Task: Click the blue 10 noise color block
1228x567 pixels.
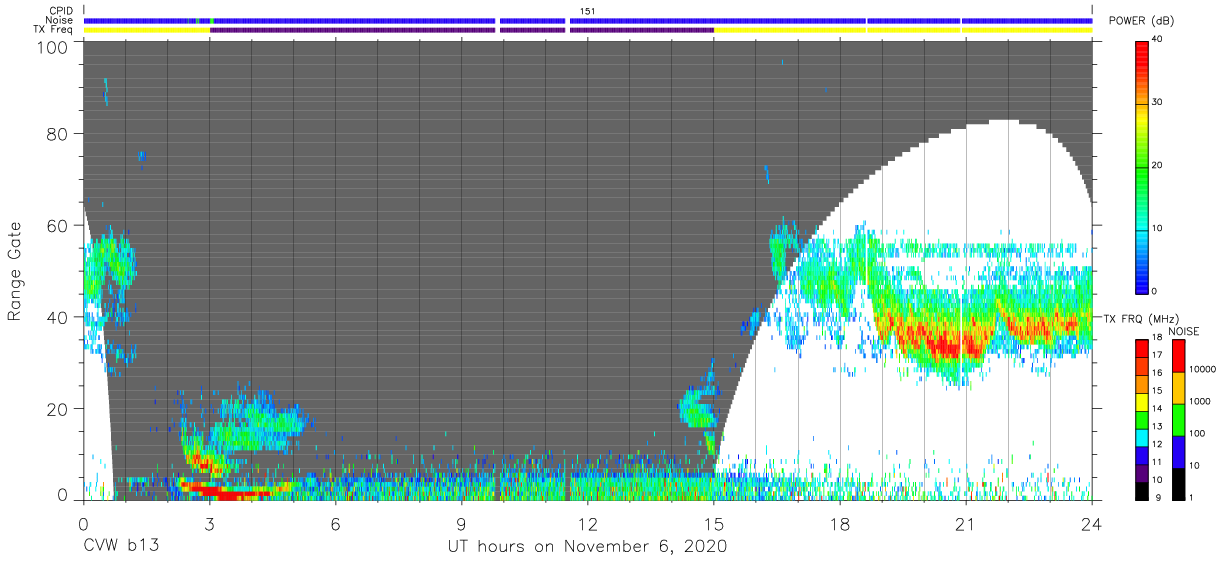Action: (1178, 452)
